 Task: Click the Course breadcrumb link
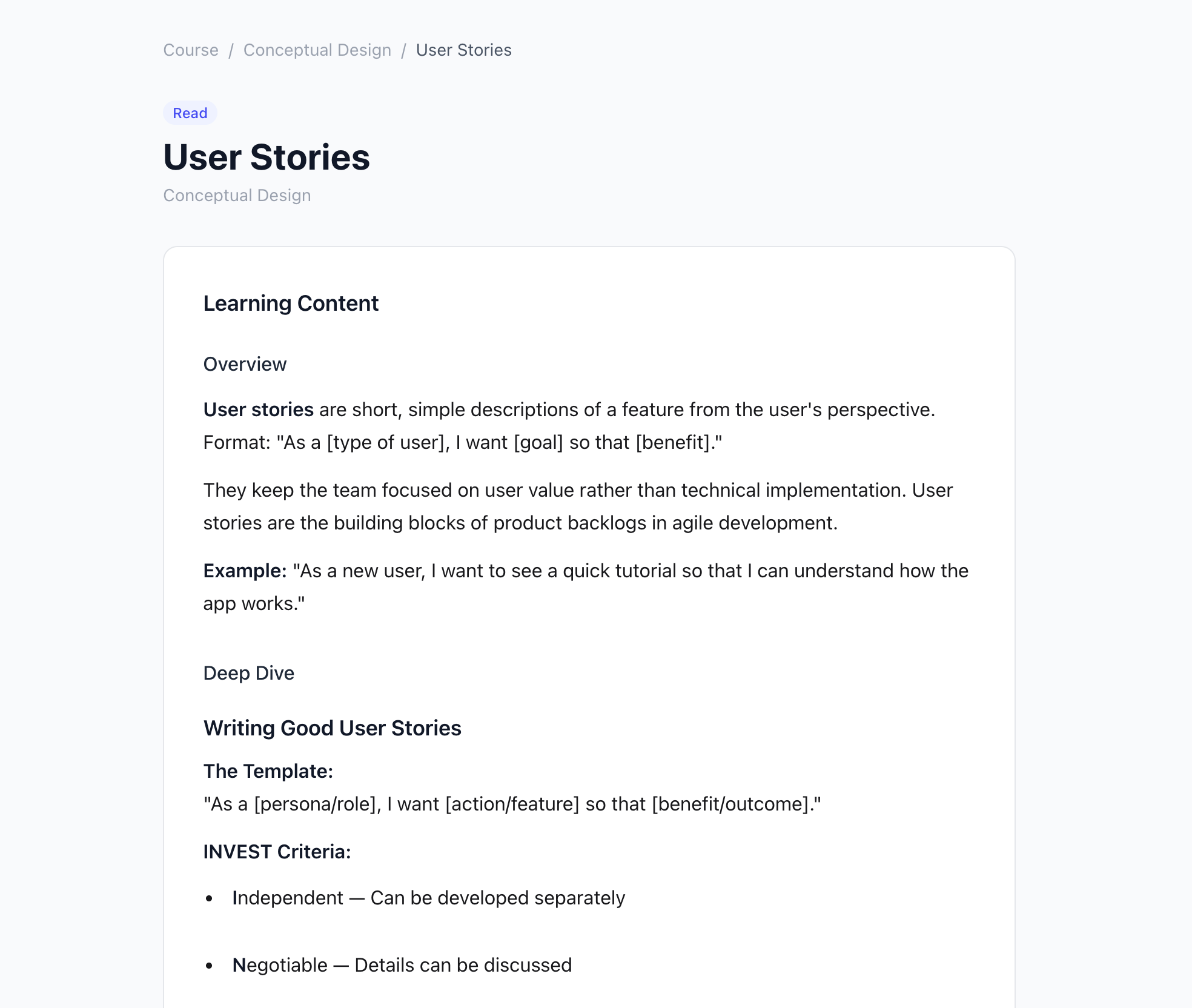(x=191, y=50)
